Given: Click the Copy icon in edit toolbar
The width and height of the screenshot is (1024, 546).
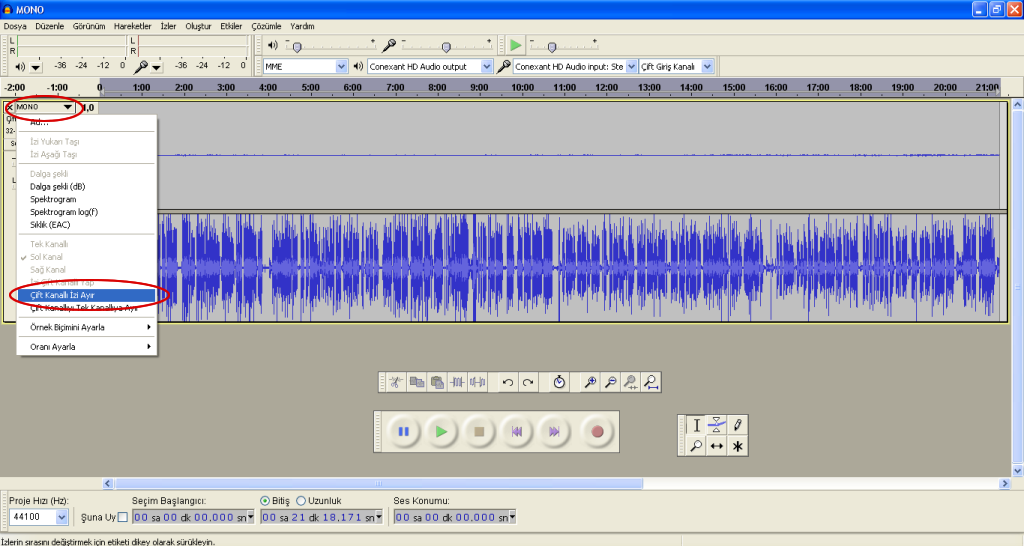Looking at the screenshot, I should 417,382.
